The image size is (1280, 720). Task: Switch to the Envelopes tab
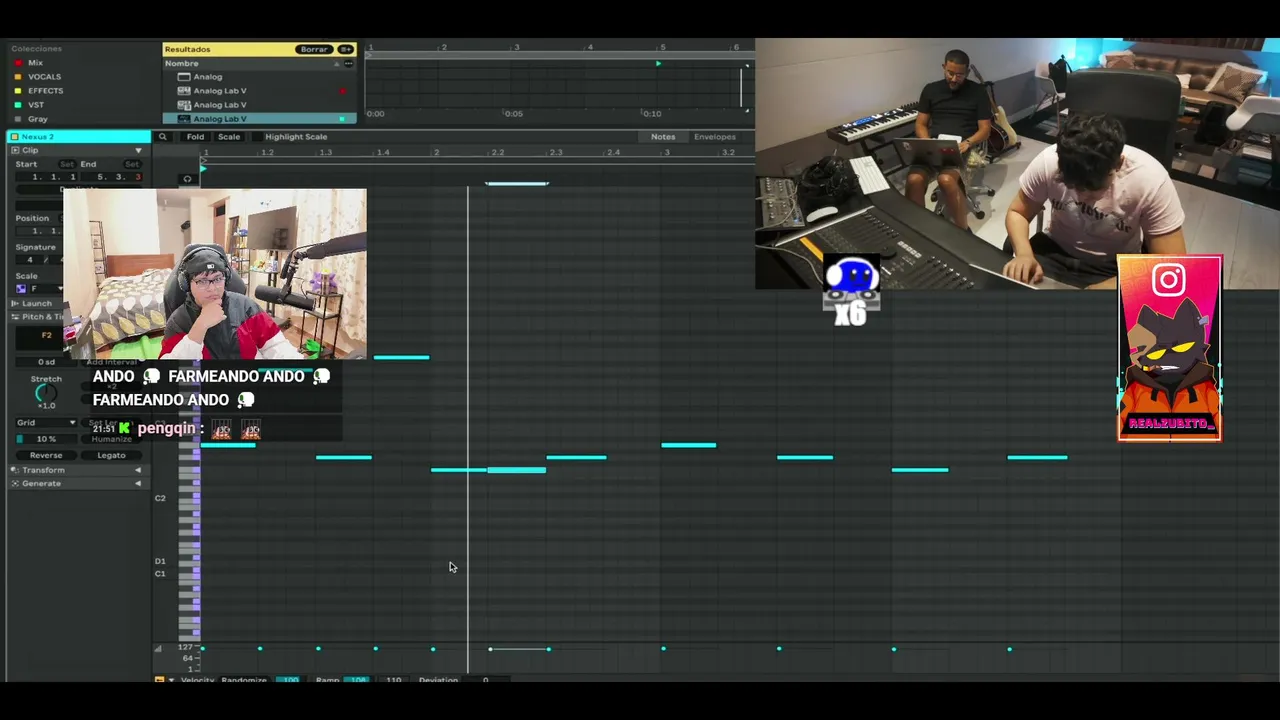coord(714,137)
